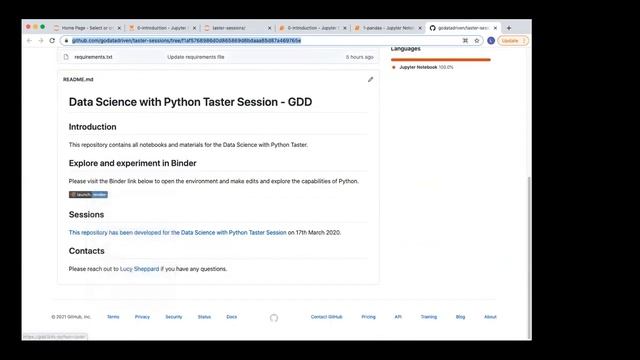Open the Data Science with Python Taster Session link
This screenshot has height=360, width=640.
[178, 233]
